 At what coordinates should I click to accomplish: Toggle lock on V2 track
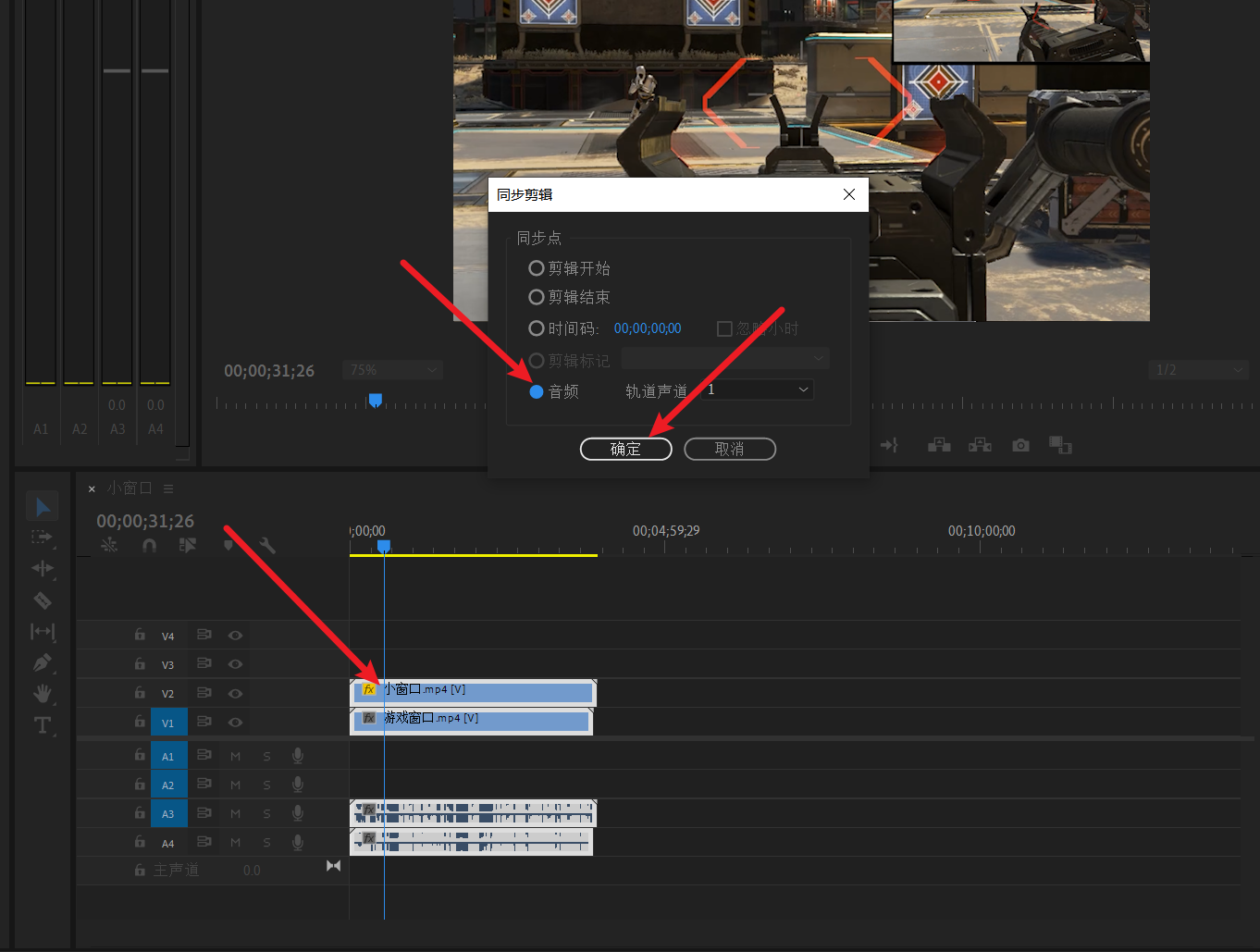click(x=140, y=692)
